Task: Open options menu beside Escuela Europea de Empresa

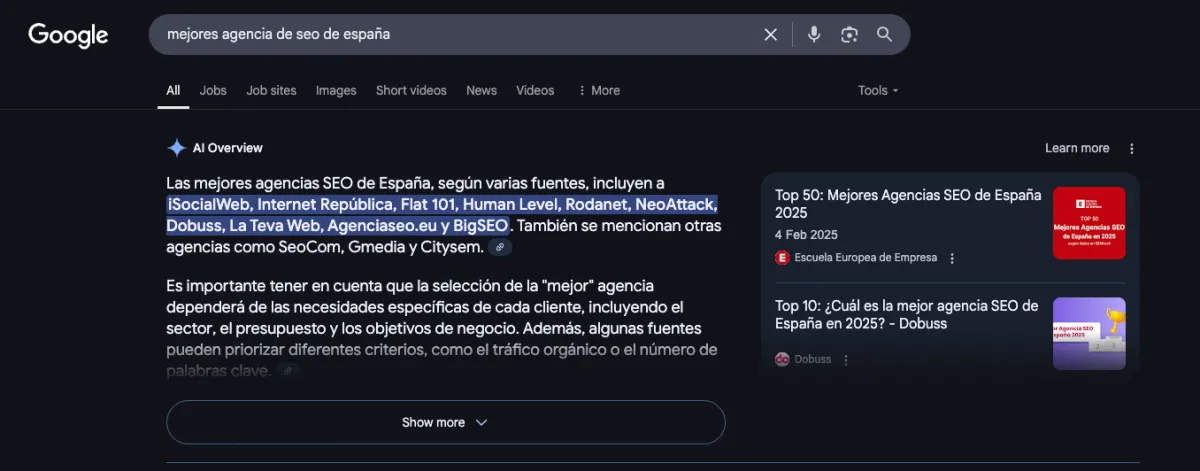Action: (x=952, y=258)
